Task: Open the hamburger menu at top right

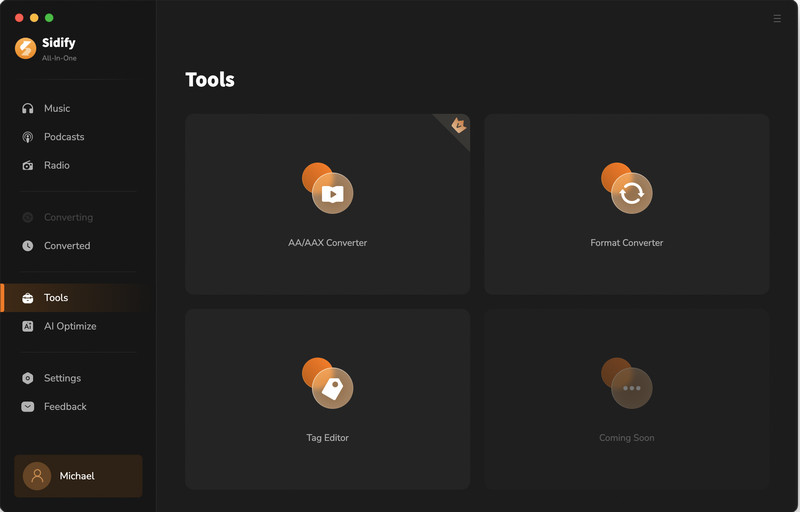Action: (777, 18)
